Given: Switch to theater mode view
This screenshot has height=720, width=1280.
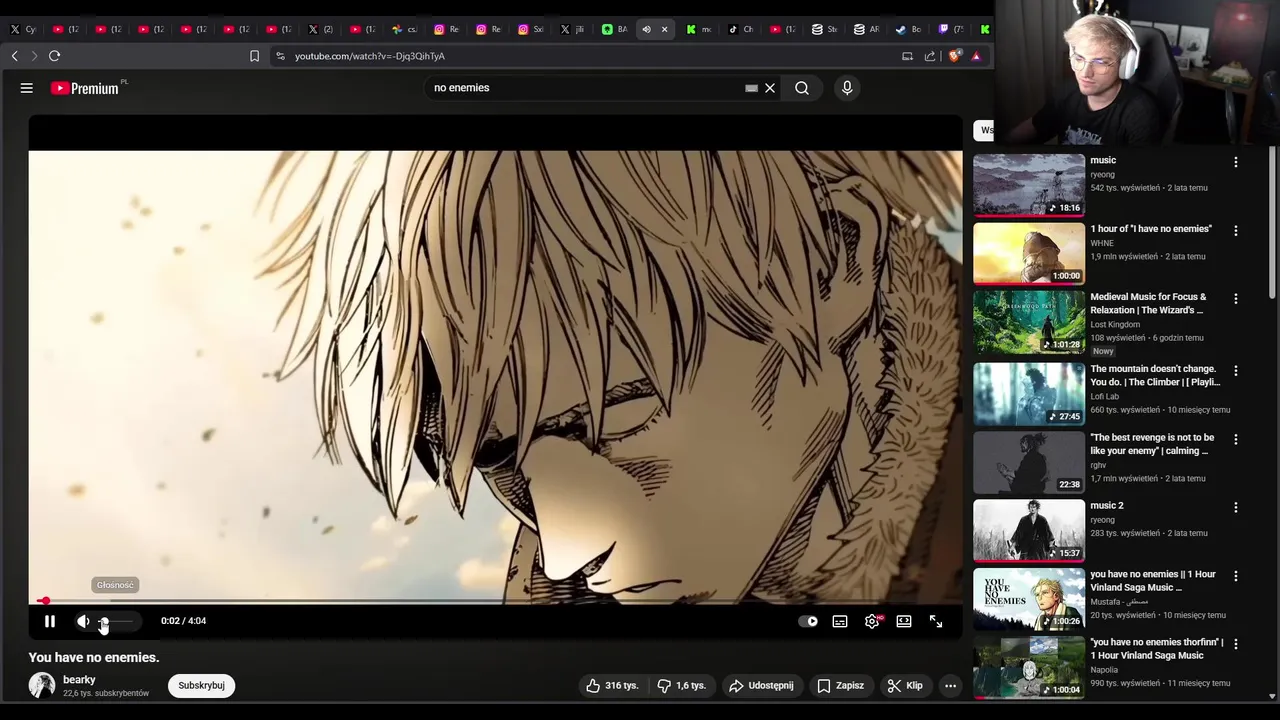Looking at the screenshot, I should tap(904, 621).
